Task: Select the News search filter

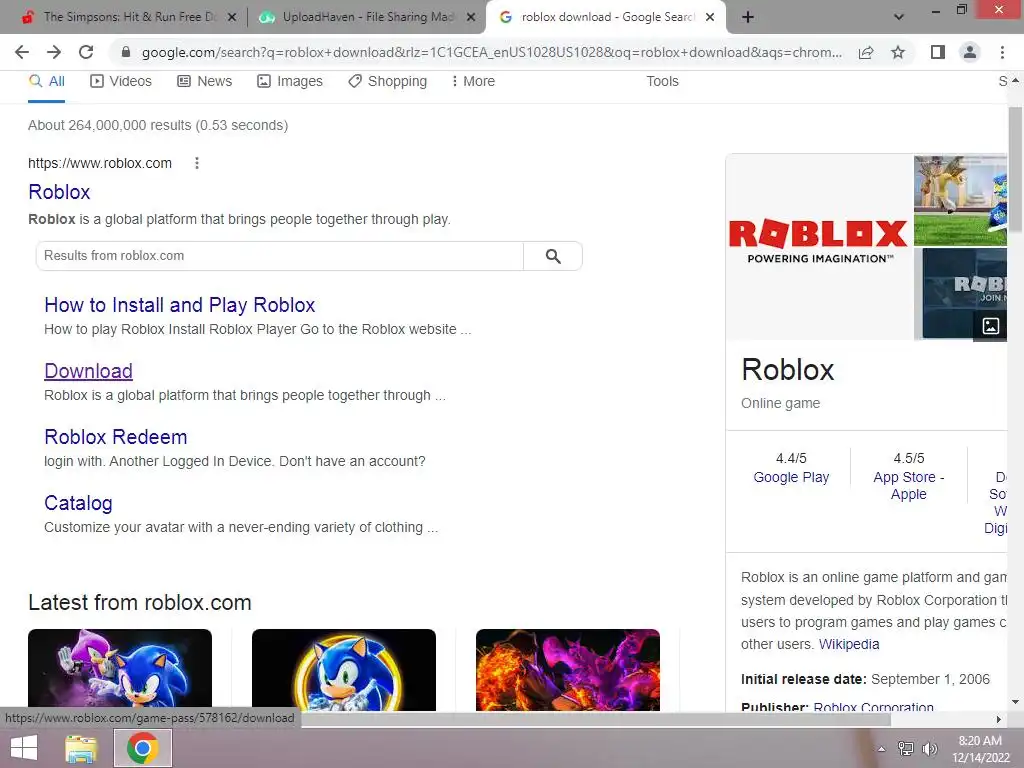Action: [204, 82]
